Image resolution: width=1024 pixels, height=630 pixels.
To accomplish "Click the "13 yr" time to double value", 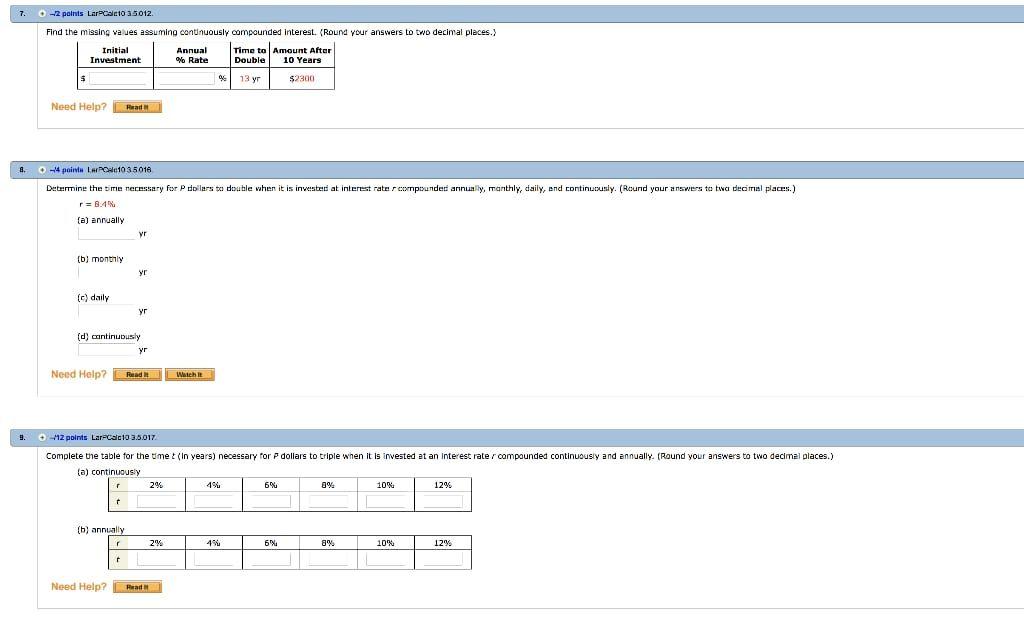I will pos(249,78).
